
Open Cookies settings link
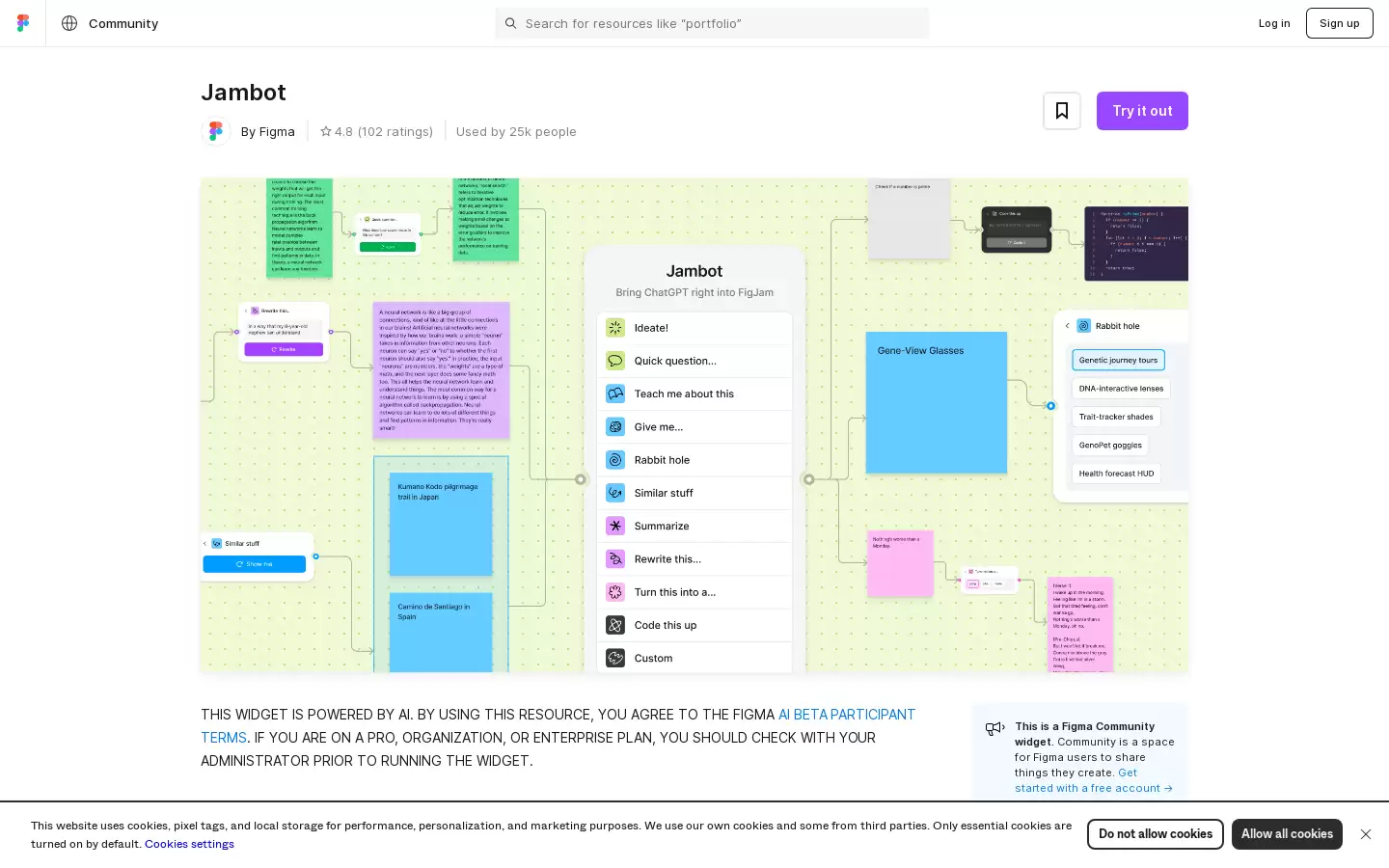pos(189,844)
